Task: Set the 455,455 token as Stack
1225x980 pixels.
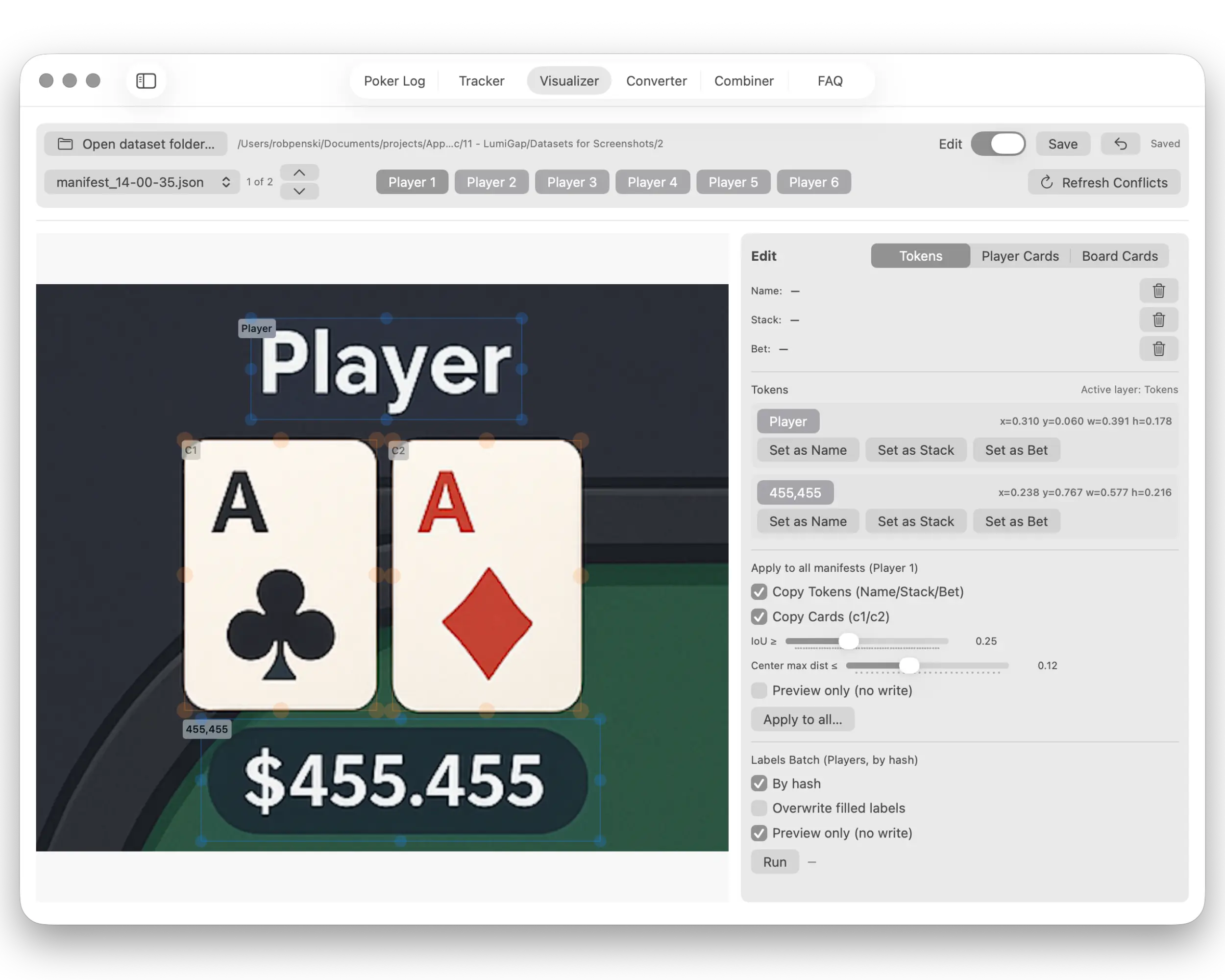Action: click(x=915, y=521)
